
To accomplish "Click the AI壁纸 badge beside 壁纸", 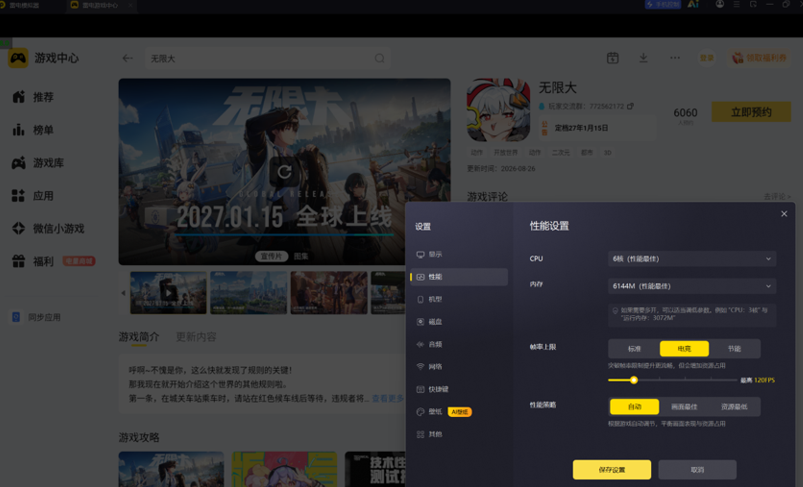I will (x=460, y=412).
